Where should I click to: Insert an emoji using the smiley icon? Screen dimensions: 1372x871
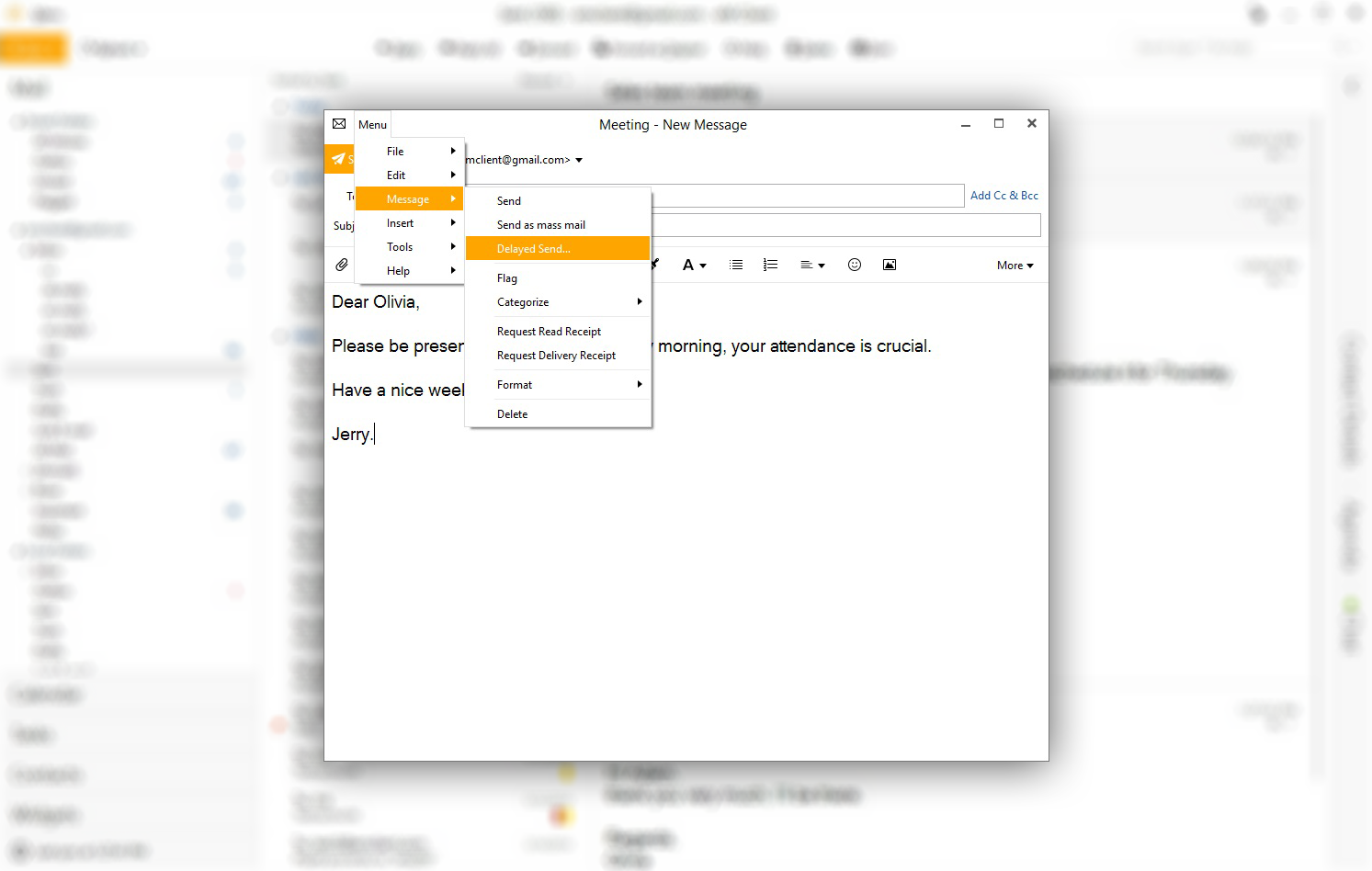click(x=854, y=264)
